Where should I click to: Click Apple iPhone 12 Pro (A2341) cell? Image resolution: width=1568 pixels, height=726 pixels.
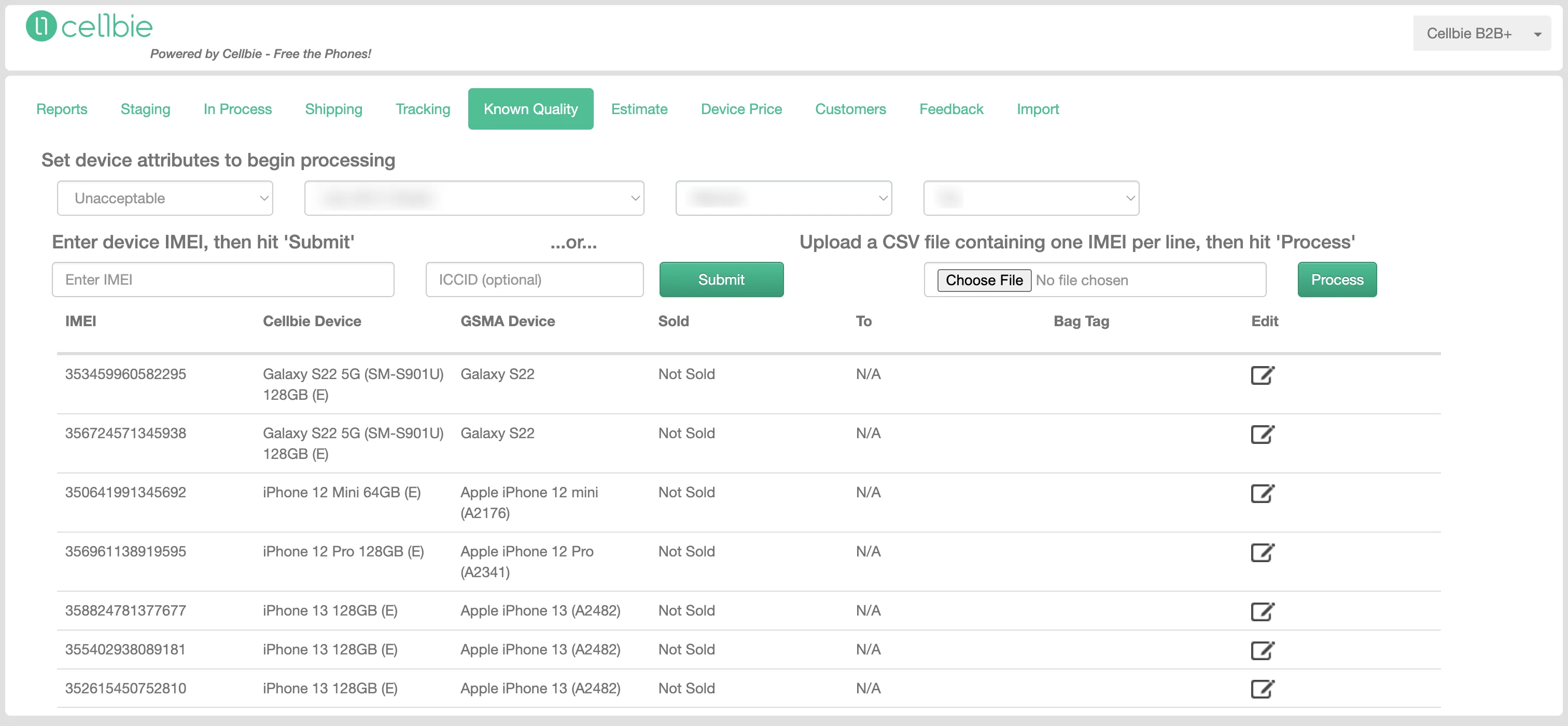tap(527, 562)
